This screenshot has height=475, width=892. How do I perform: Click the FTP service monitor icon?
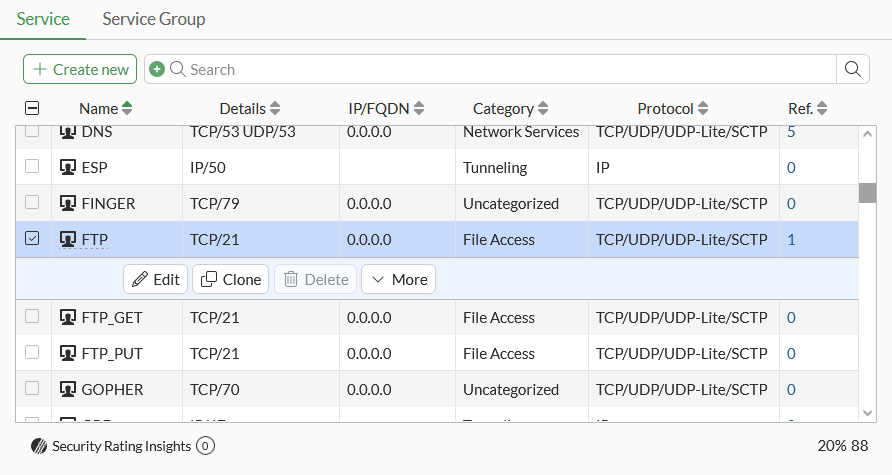pos(68,240)
